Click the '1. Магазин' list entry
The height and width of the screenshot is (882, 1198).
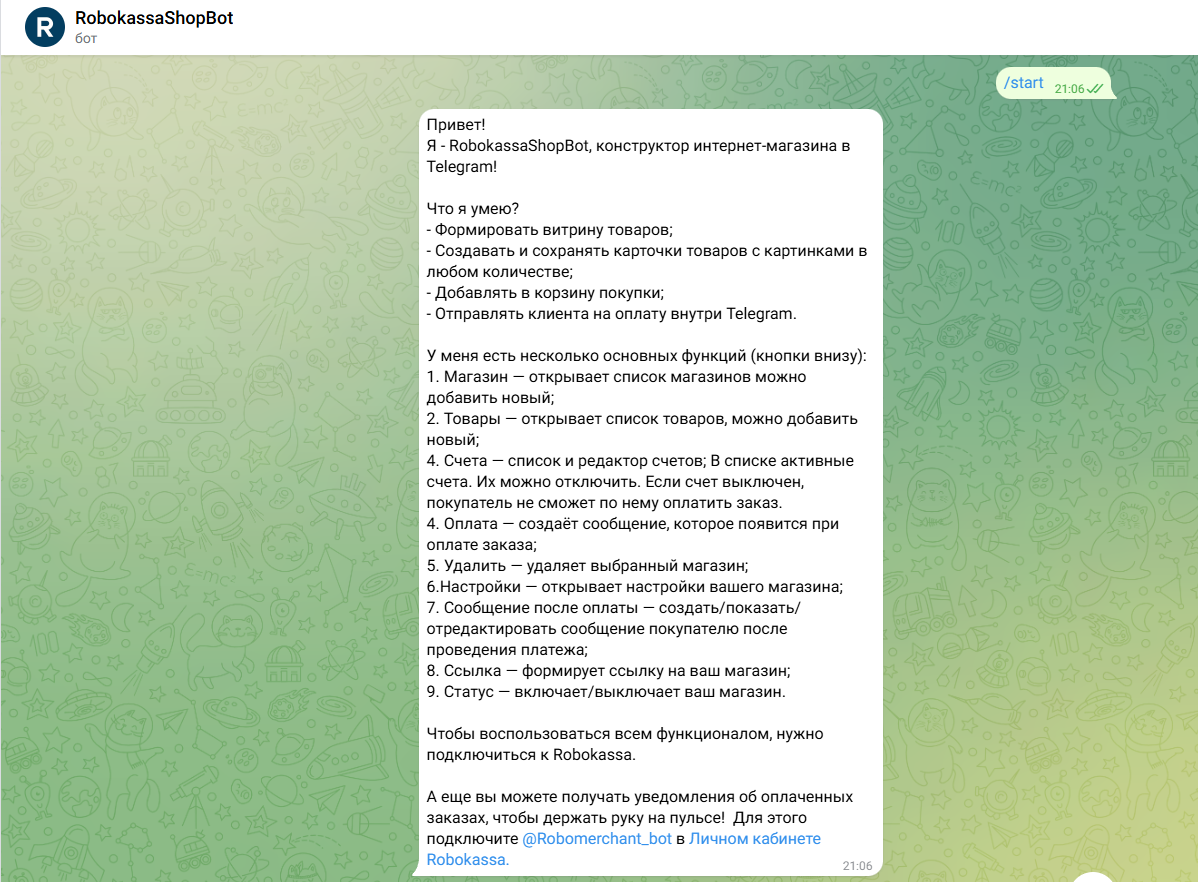616,387
